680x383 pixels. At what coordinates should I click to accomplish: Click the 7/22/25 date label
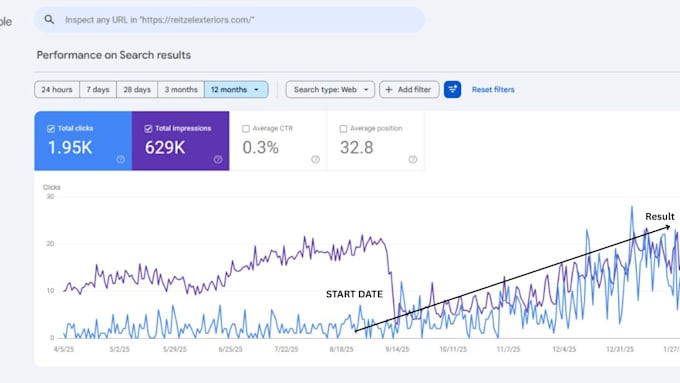pyautogui.click(x=286, y=349)
